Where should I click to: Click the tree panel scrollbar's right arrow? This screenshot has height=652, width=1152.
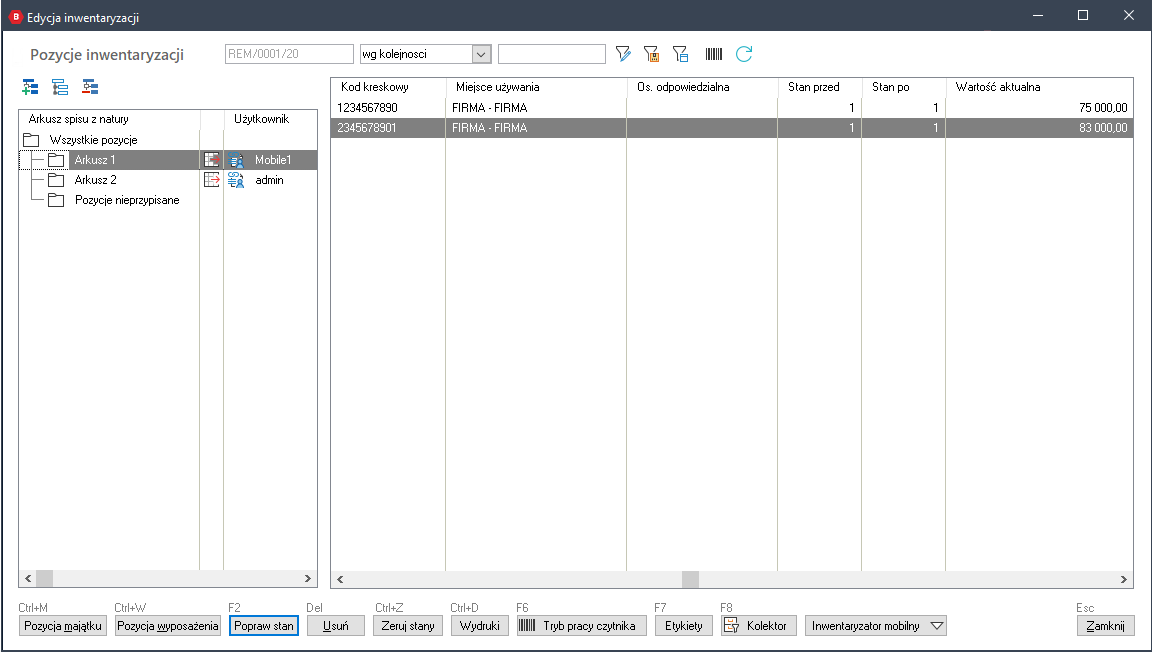308,578
